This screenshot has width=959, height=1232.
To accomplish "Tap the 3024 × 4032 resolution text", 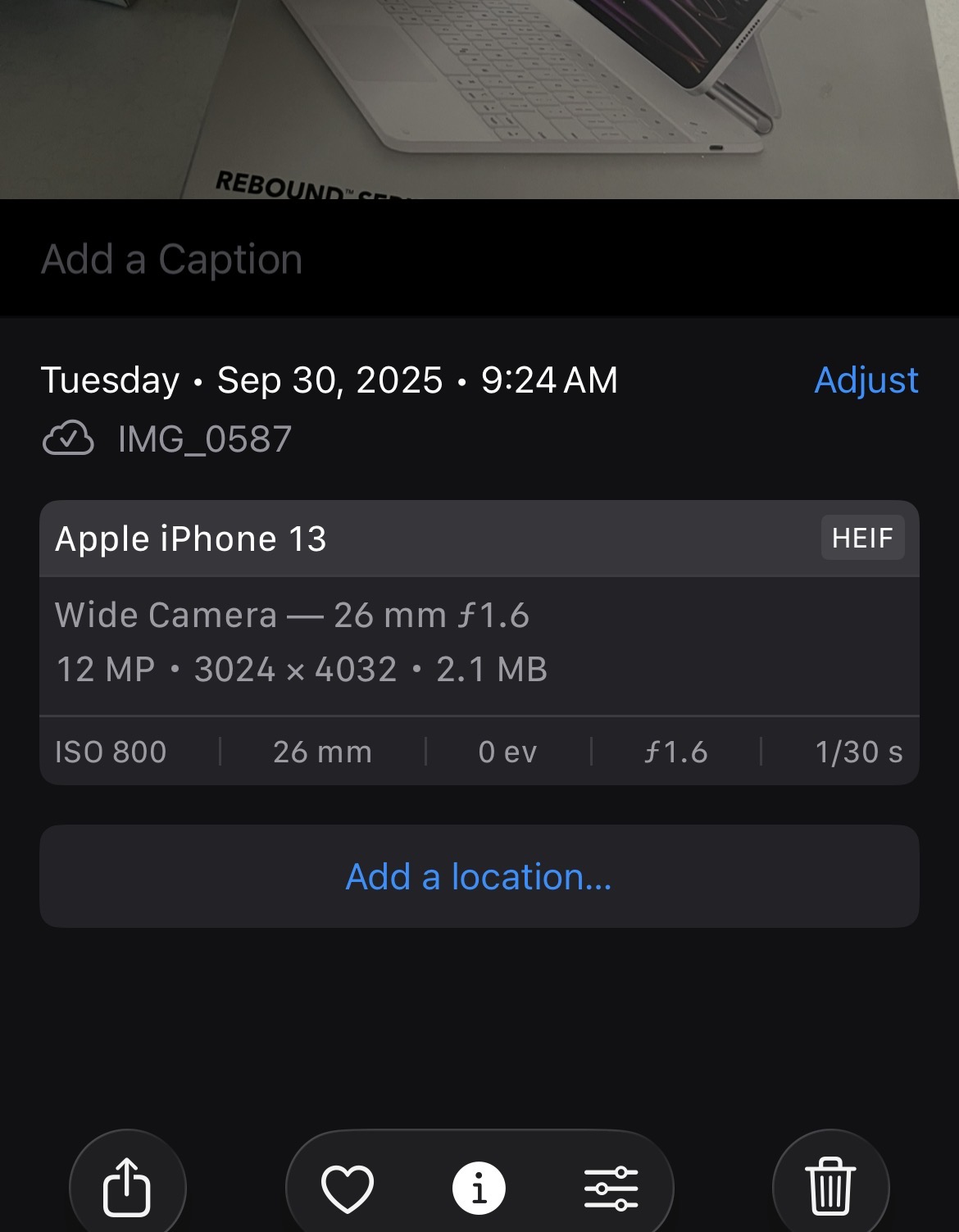I will (296, 670).
